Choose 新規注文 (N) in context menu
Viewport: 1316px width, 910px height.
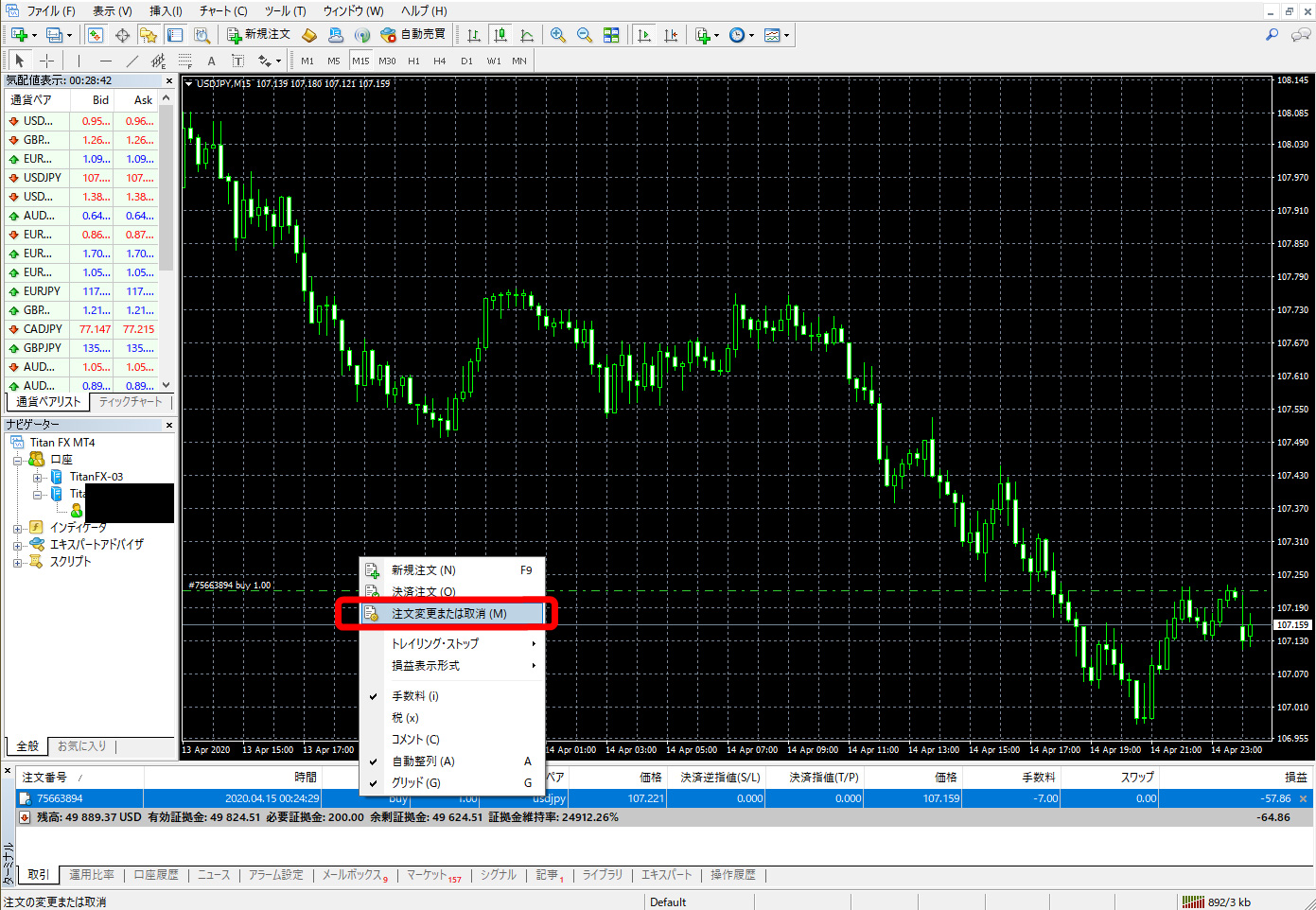(452, 570)
